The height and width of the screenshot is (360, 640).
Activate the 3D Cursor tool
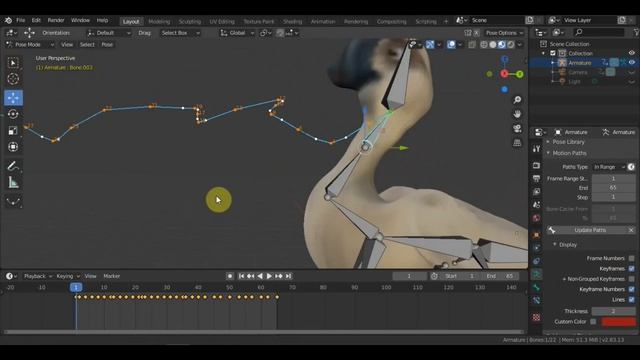13,79
